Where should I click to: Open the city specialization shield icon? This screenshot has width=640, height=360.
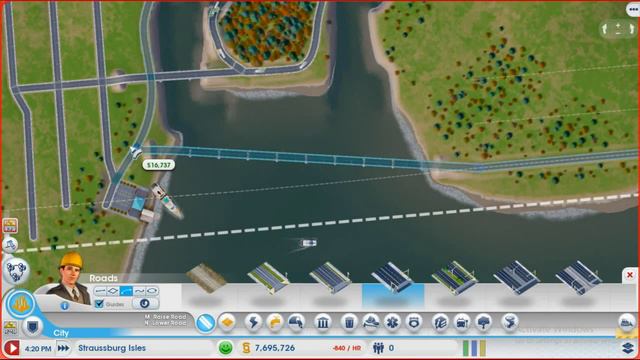click(x=33, y=327)
